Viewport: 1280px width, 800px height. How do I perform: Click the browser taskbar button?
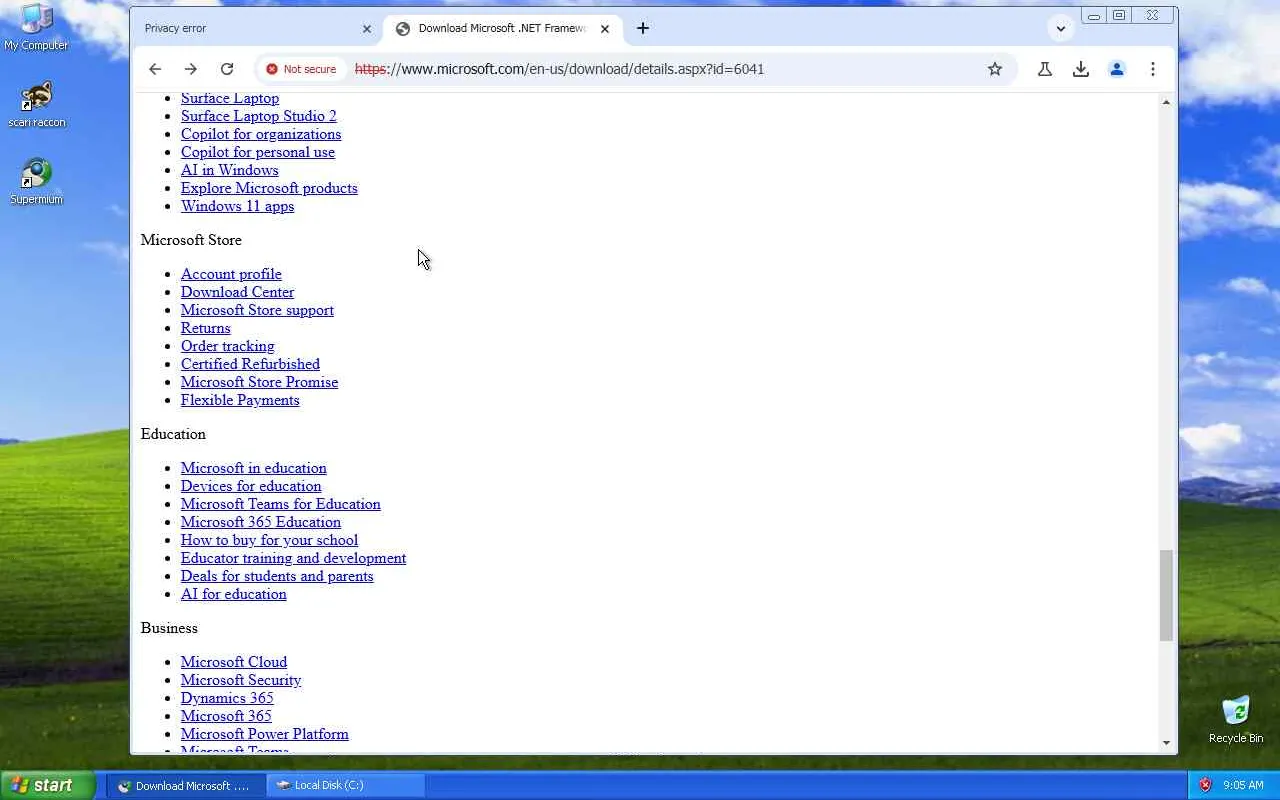click(186, 785)
